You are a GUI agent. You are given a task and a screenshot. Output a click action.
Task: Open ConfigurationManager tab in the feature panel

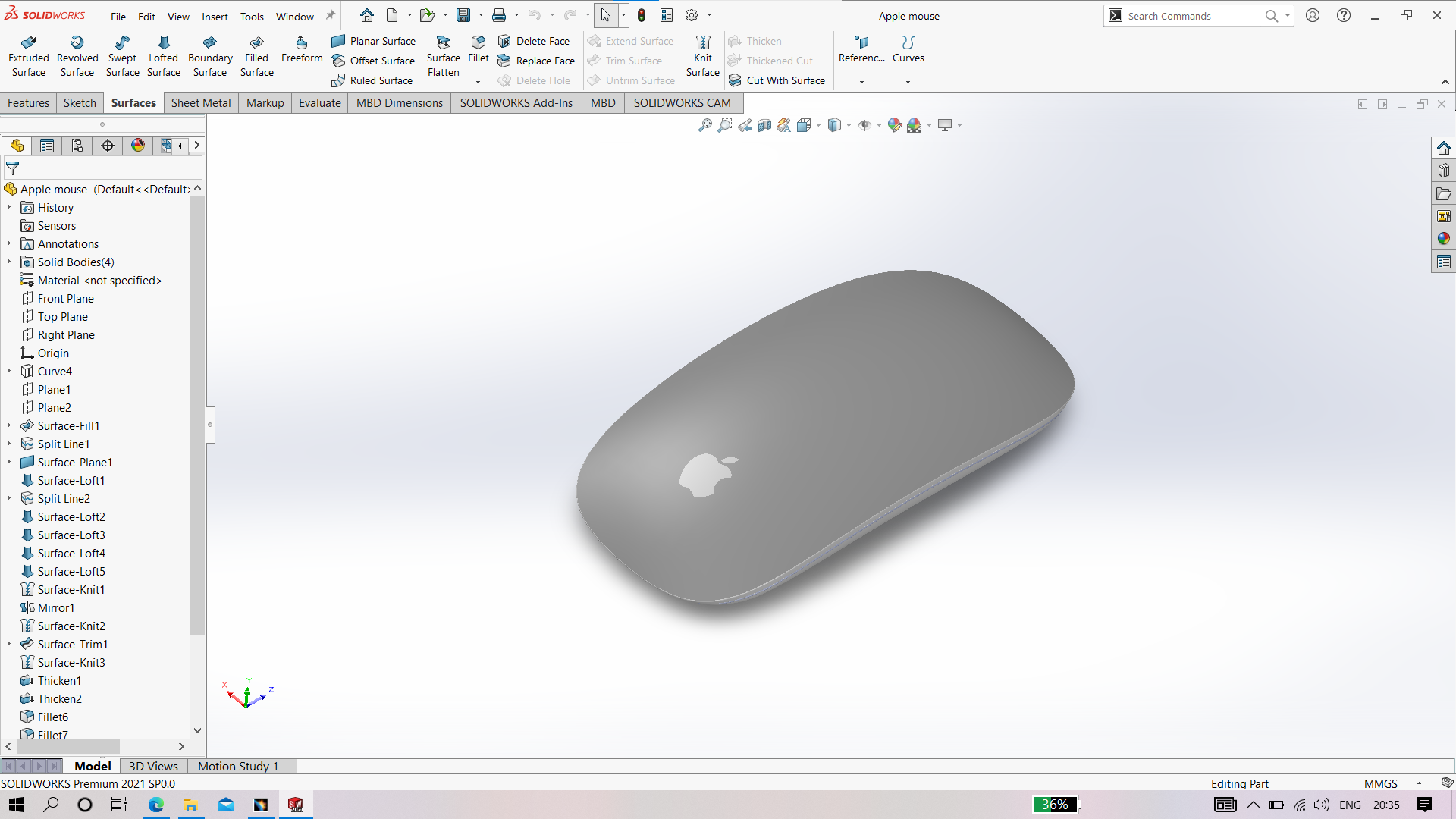77,146
